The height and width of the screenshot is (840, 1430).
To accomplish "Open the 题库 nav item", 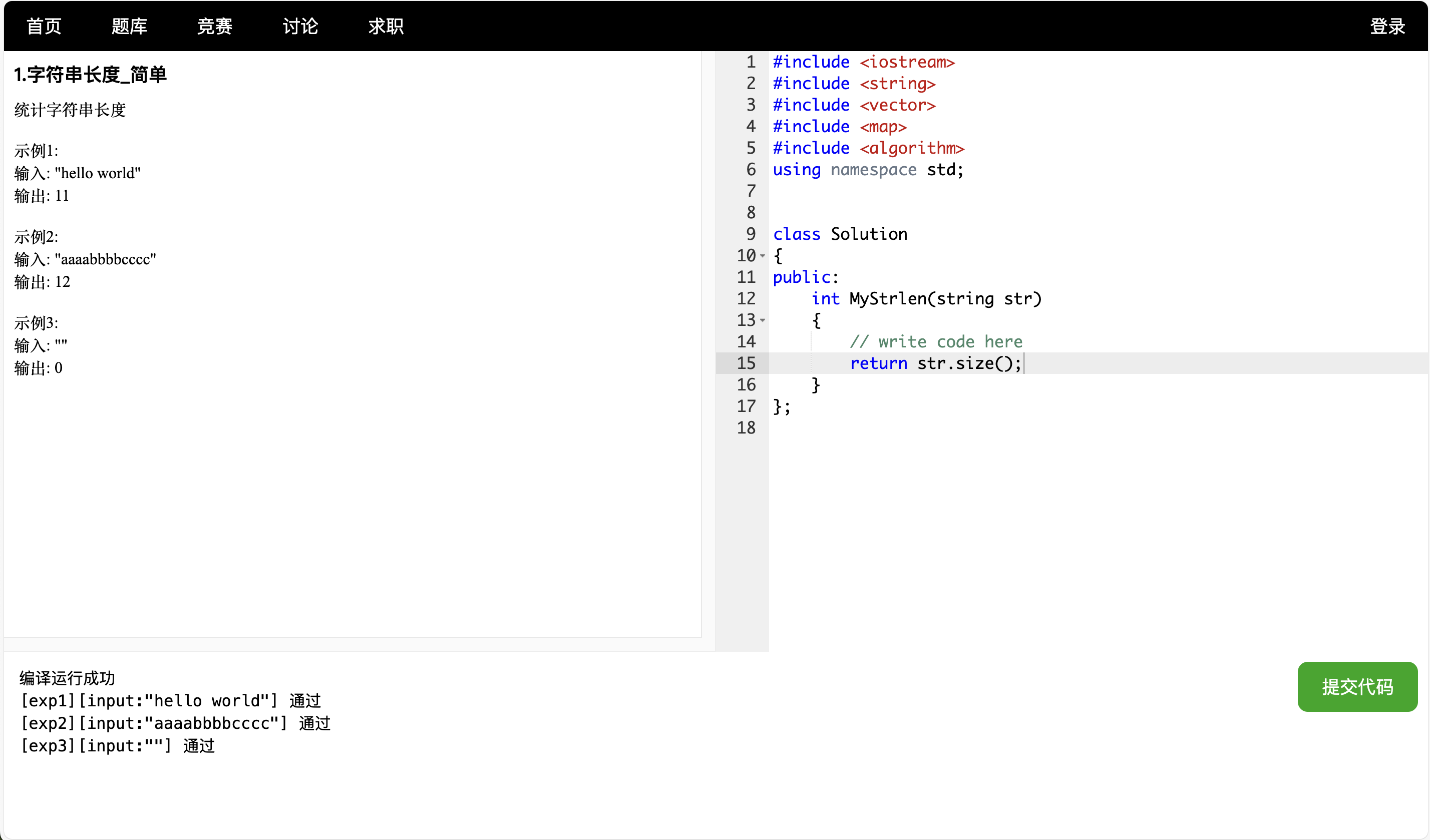I will tap(129, 26).
